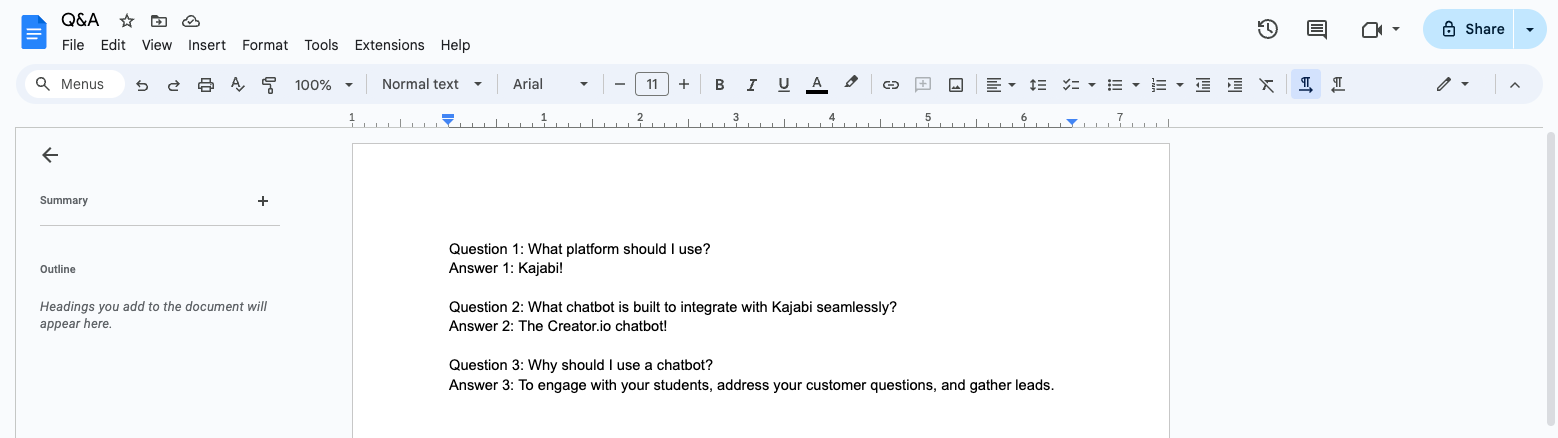
Task: Apply a checklist
Action: click(1070, 85)
